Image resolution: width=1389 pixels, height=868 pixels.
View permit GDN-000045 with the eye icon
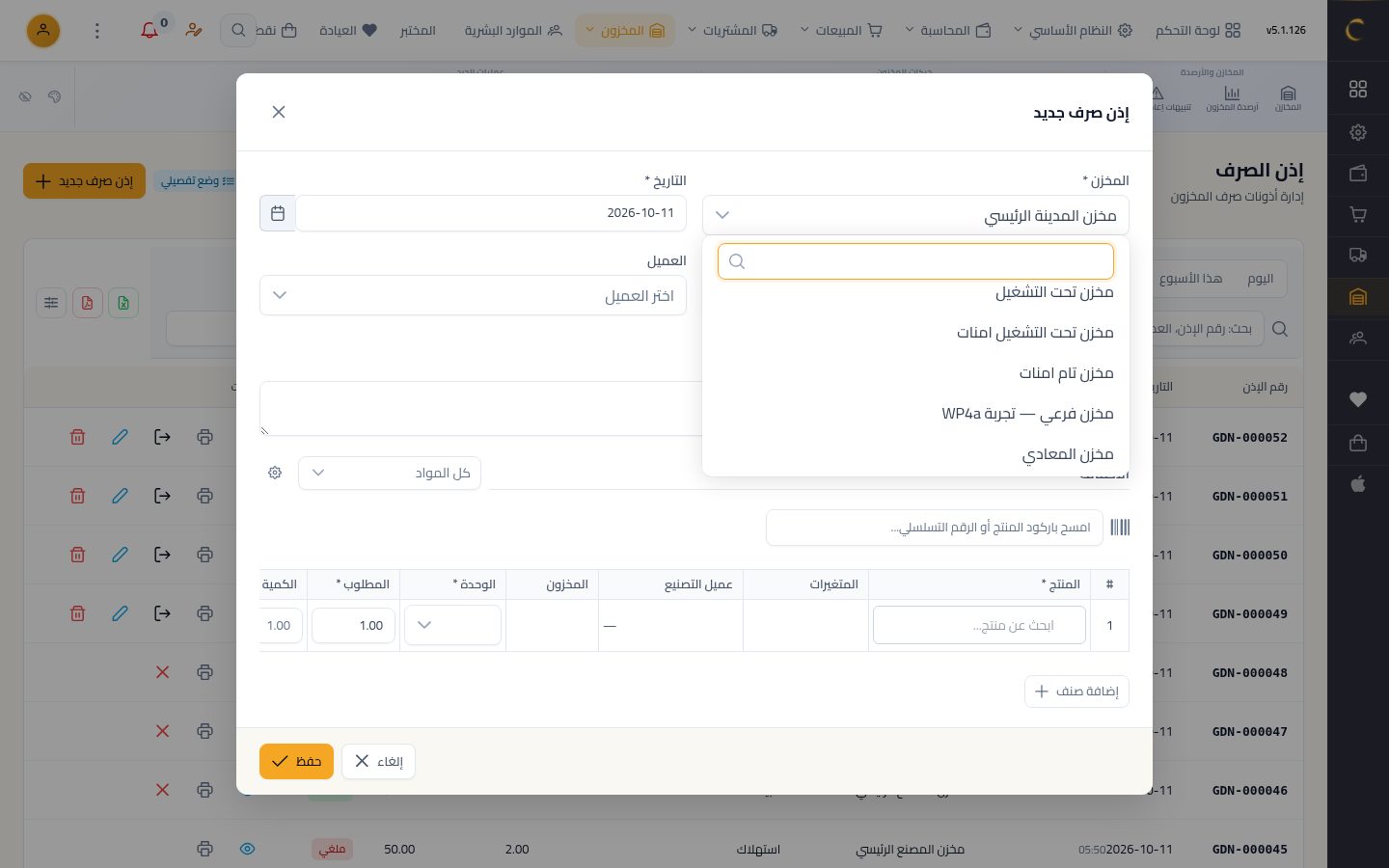pos(247,849)
